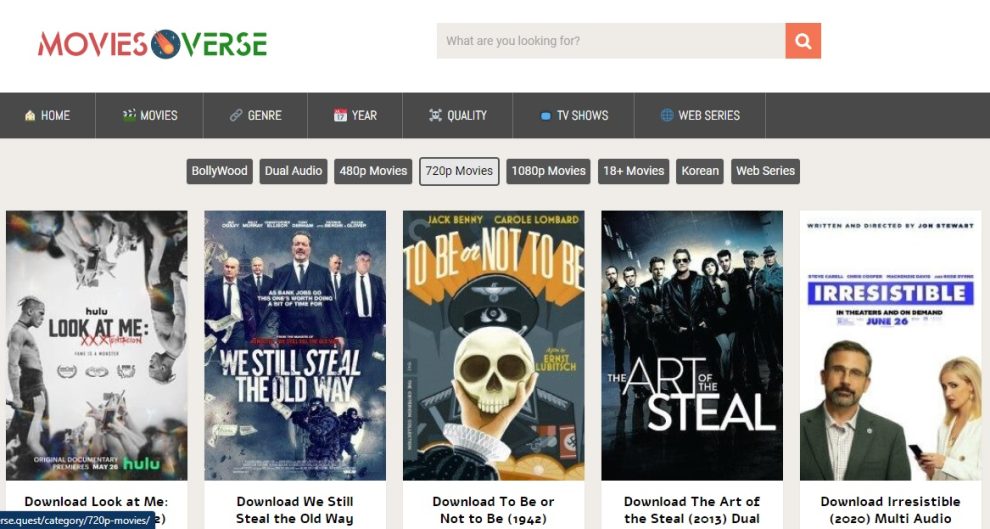The image size is (990, 529).
Task: Click the focus-frame icon beside QUALITY
Action: (x=435, y=115)
